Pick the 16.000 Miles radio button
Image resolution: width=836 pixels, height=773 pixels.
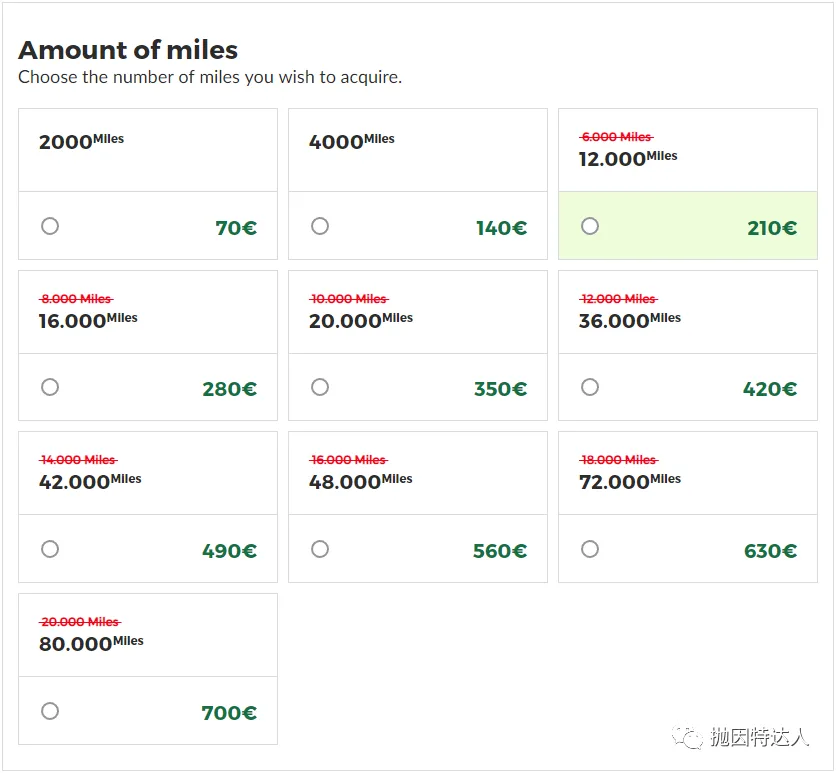click(x=50, y=387)
